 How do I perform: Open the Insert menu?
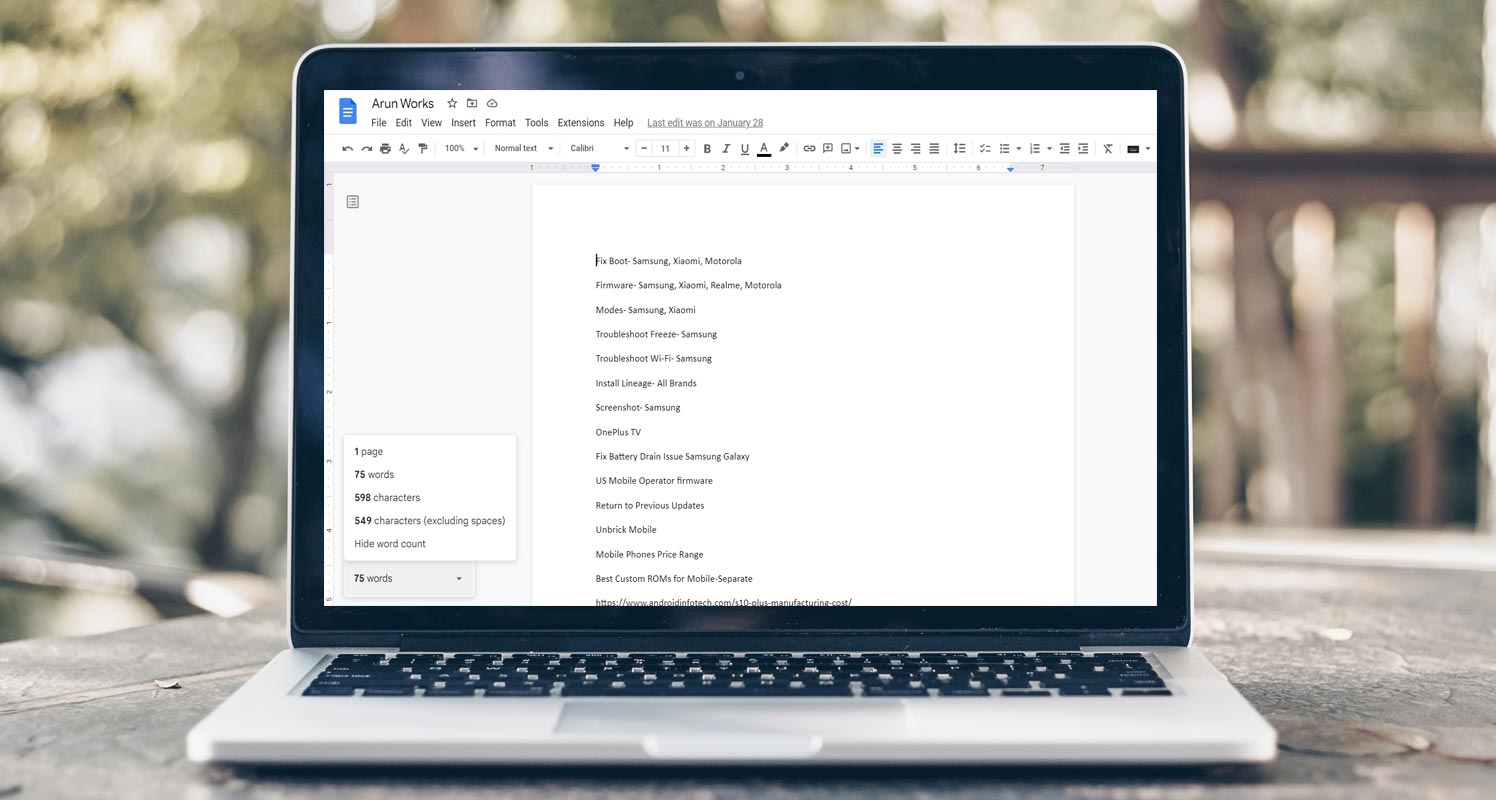point(463,123)
